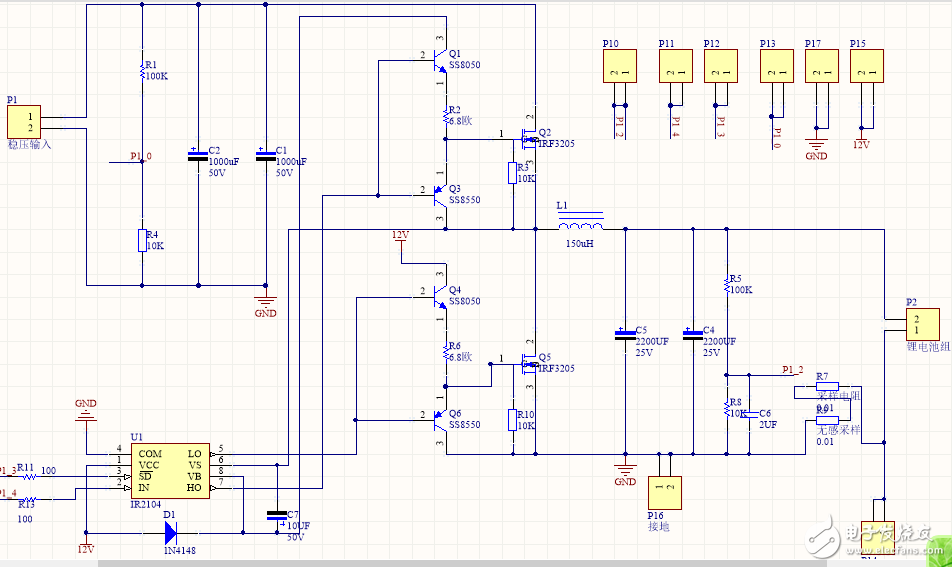952x567 pixels.
Task: Click the 无感采样 label text
Action: [x=838, y=430]
